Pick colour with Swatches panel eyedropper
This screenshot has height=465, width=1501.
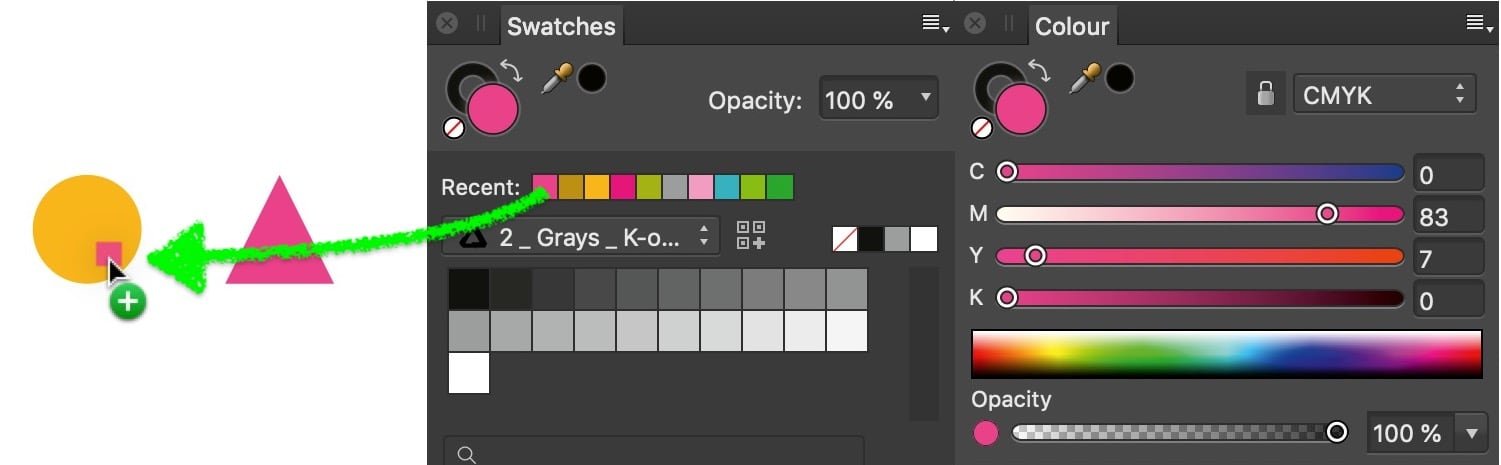(554, 80)
